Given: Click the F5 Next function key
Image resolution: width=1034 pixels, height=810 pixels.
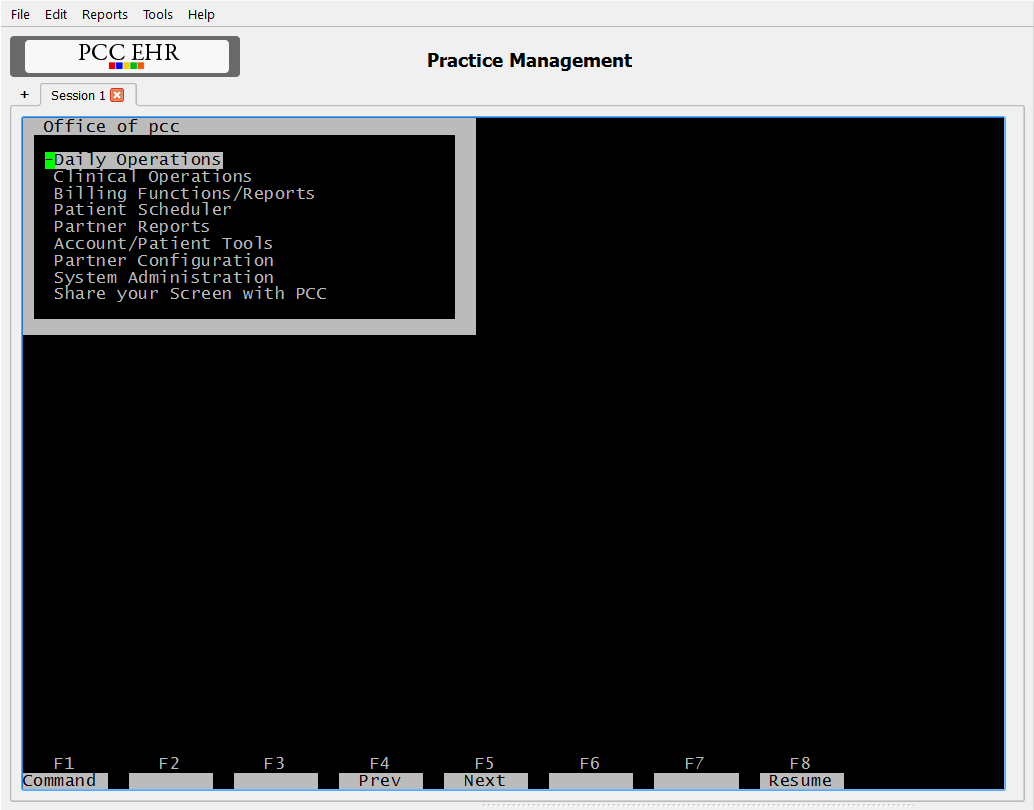Looking at the screenshot, I should (x=485, y=781).
